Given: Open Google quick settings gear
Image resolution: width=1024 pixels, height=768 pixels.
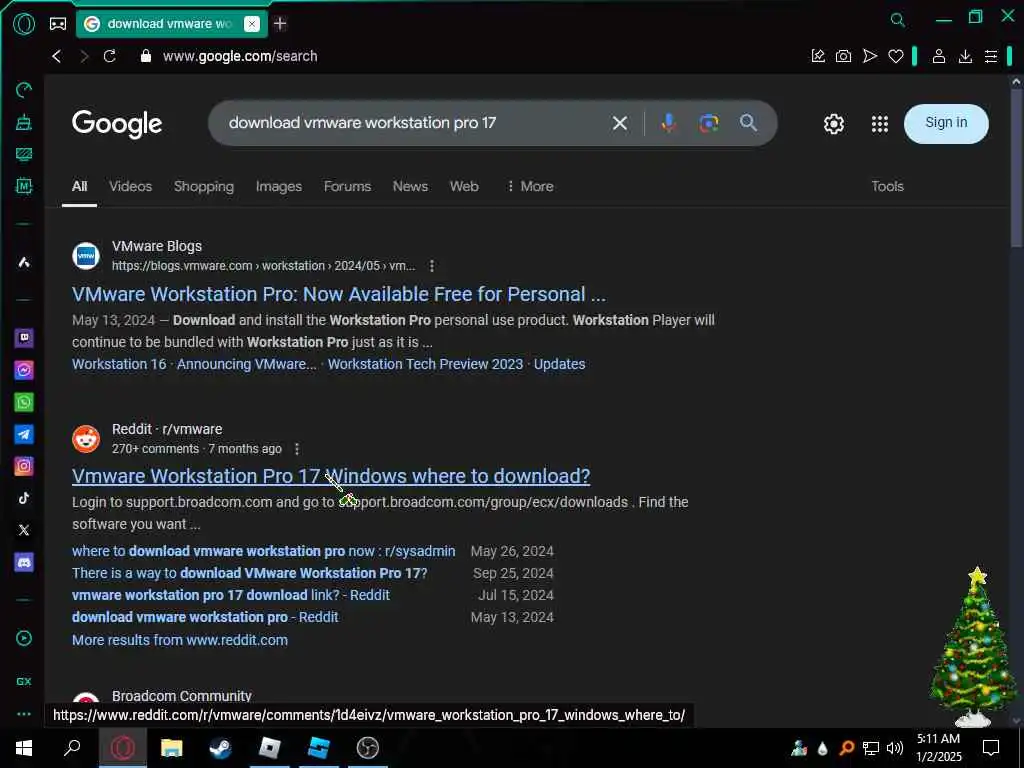Looking at the screenshot, I should tap(834, 123).
